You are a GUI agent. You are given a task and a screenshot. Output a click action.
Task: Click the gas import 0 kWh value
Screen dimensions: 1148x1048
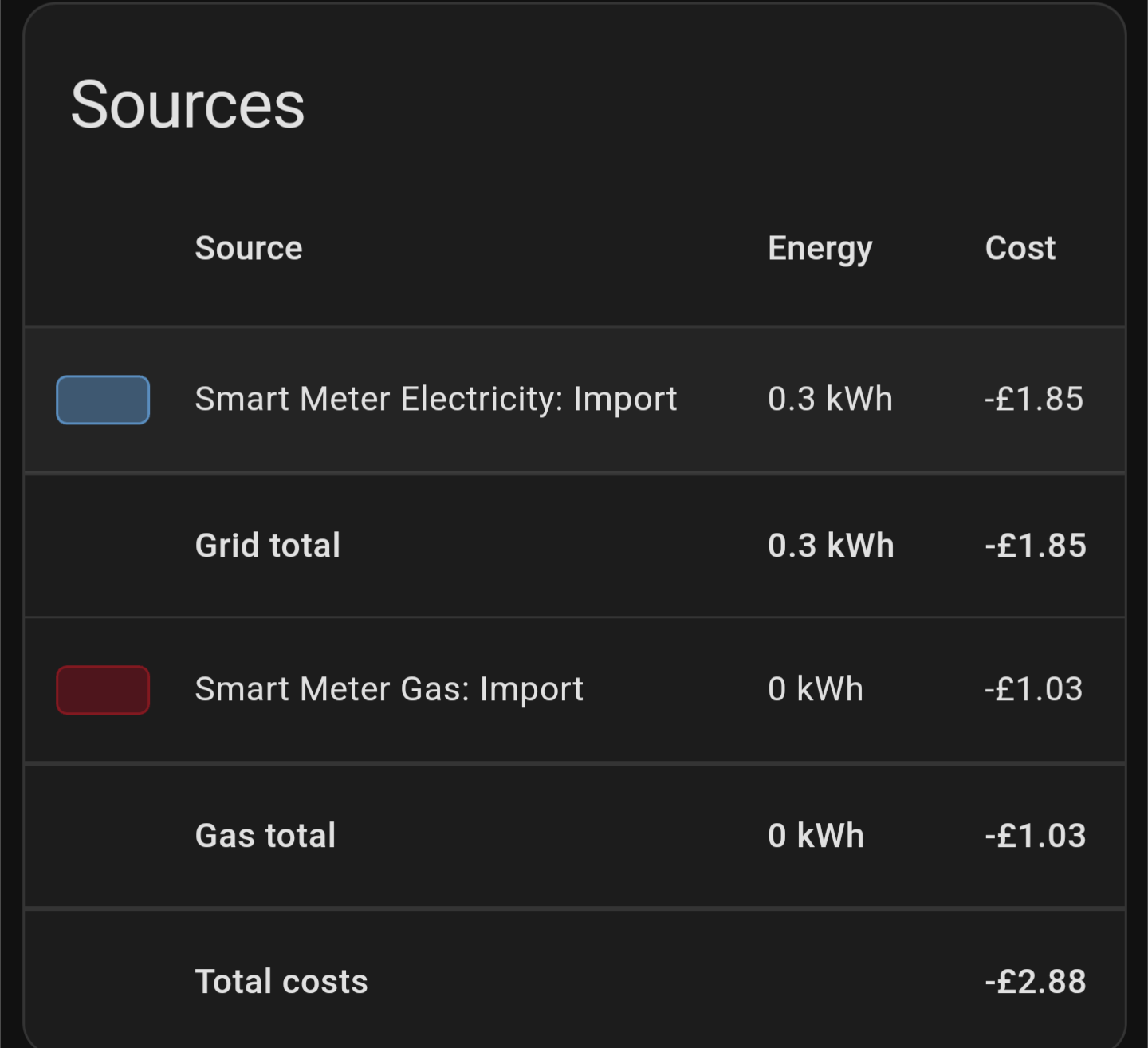[816, 689]
